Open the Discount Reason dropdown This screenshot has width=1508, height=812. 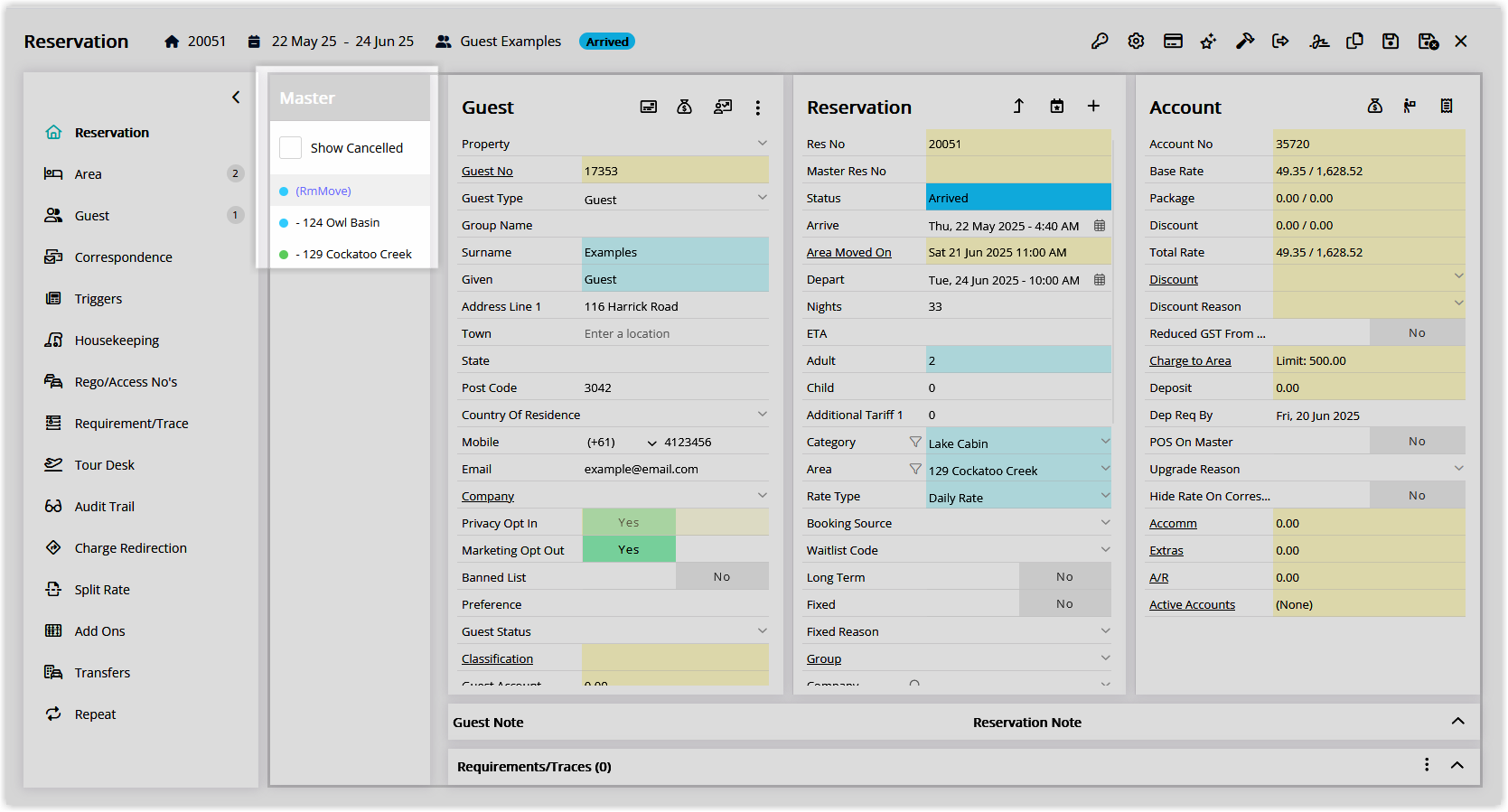[1458, 303]
